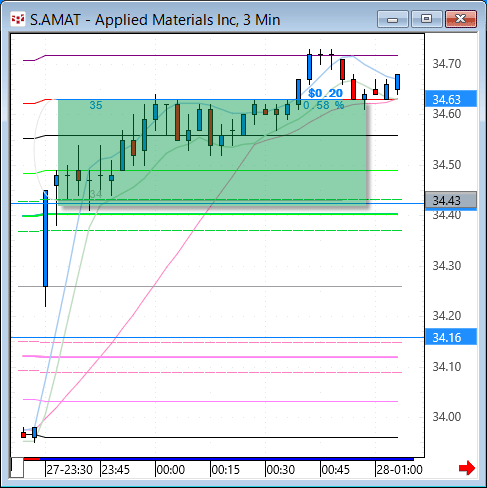Click the 00:45 time axis label
Viewport: 487px width, 488px height.
pyautogui.click(x=336, y=470)
